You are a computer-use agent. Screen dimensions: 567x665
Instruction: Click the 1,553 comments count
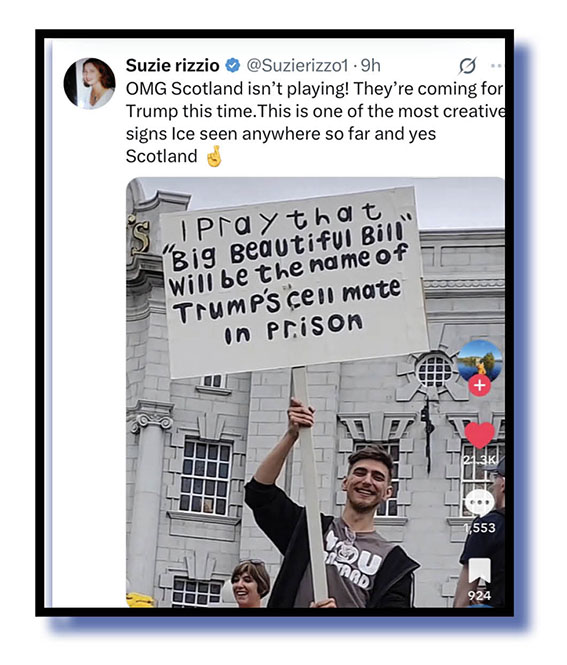point(479,528)
